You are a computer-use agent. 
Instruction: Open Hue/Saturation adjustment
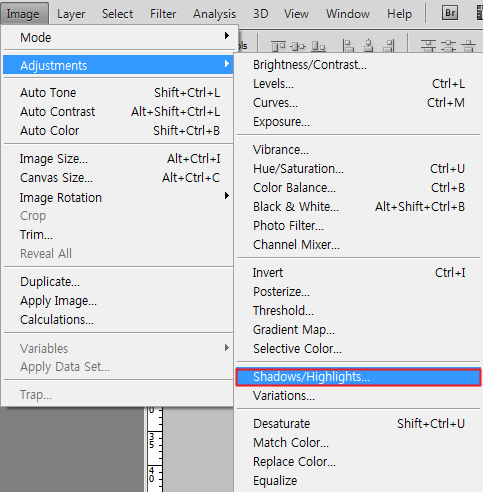[x=358, y=169]
